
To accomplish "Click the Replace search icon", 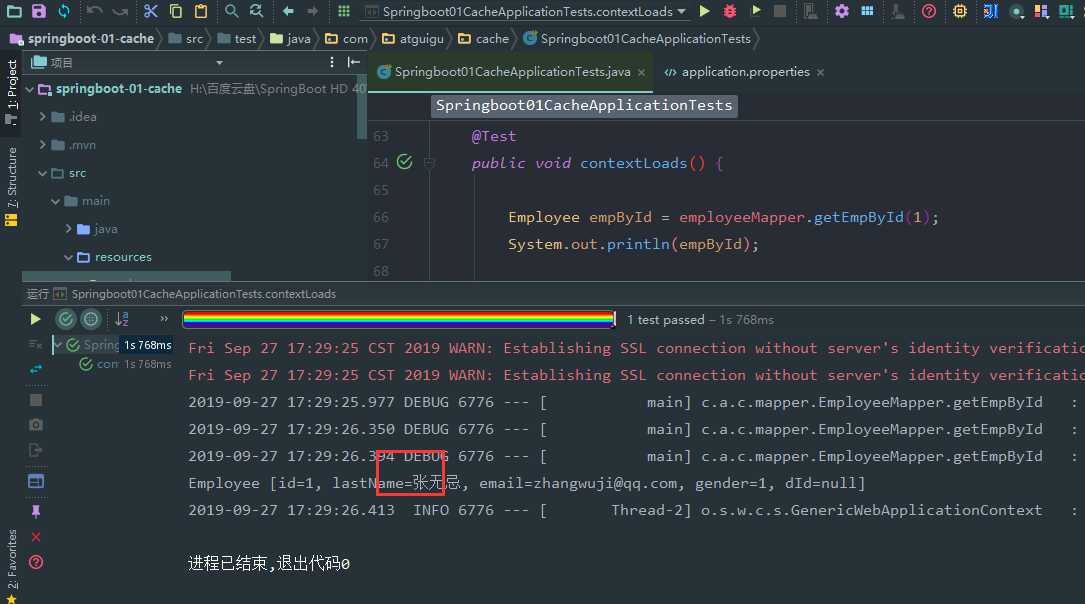I will click(256, 11).
